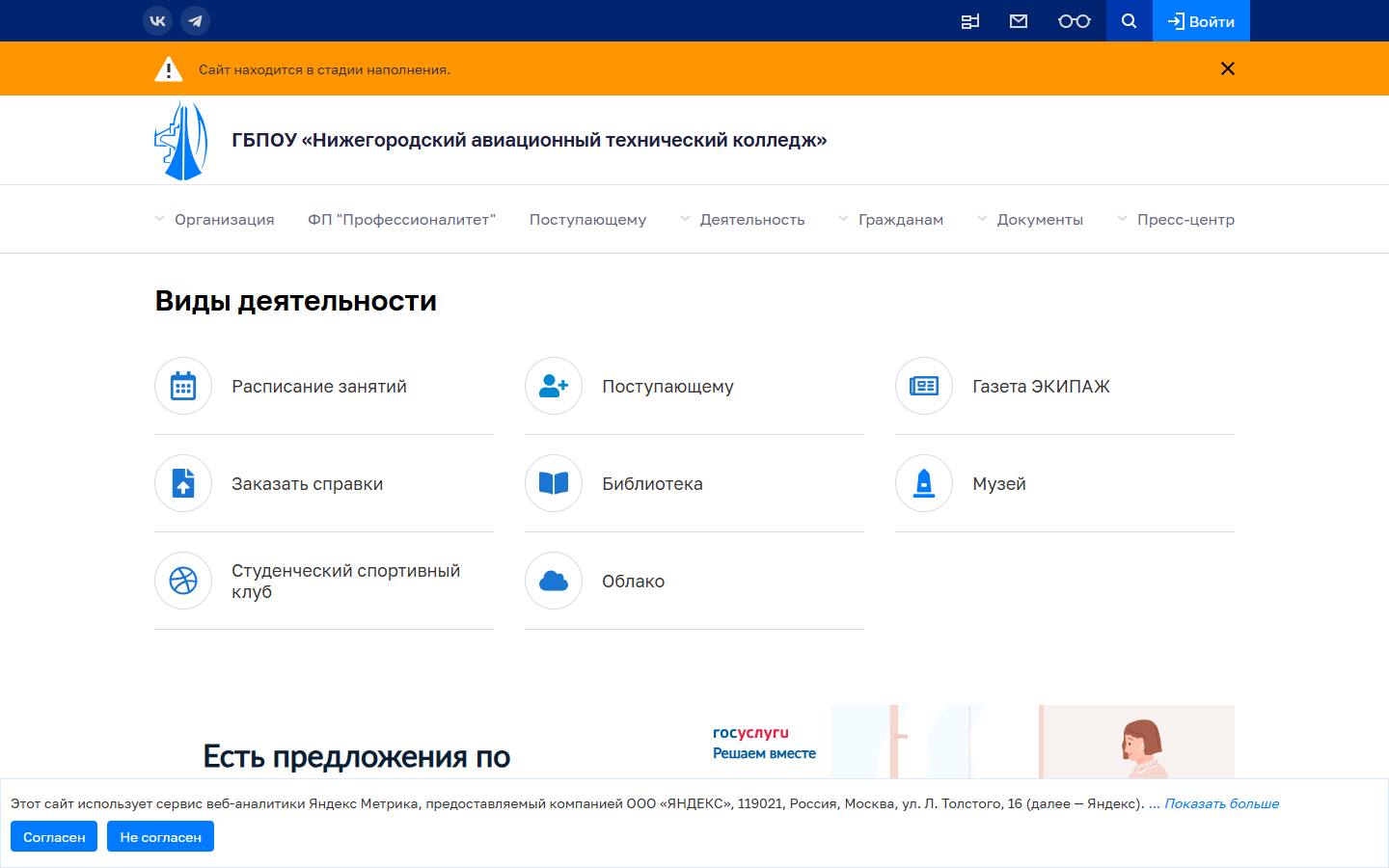
Task: Close the orange site warning banner
Action: [x=1228, y=68]
